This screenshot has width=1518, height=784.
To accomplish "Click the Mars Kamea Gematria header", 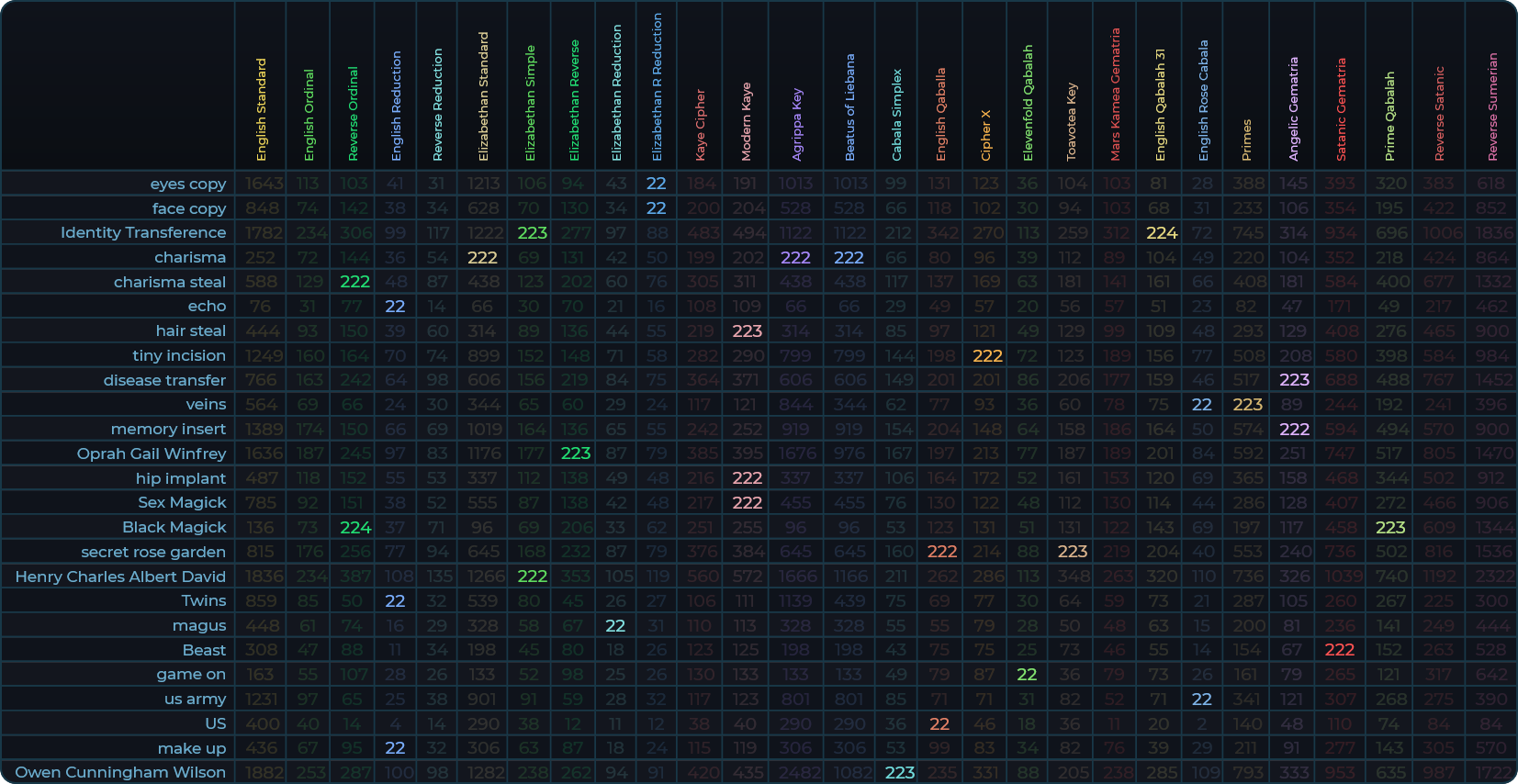I will pos(1115,95).
